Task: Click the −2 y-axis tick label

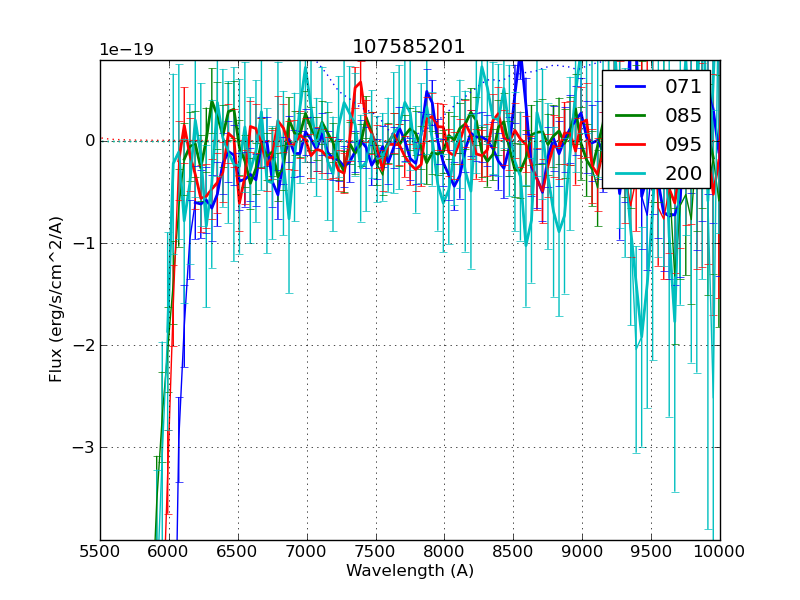Action: tap(83, 346)
